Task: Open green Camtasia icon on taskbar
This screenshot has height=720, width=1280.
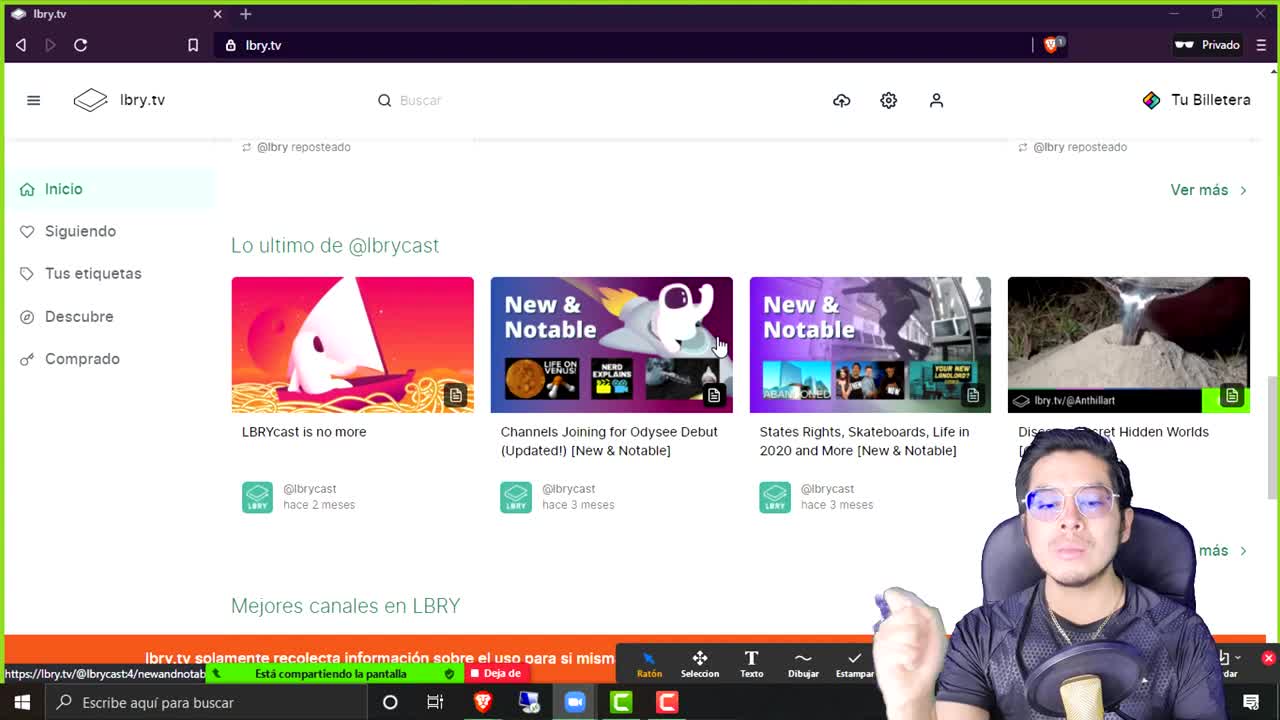Action: click(x=621, y=703)
